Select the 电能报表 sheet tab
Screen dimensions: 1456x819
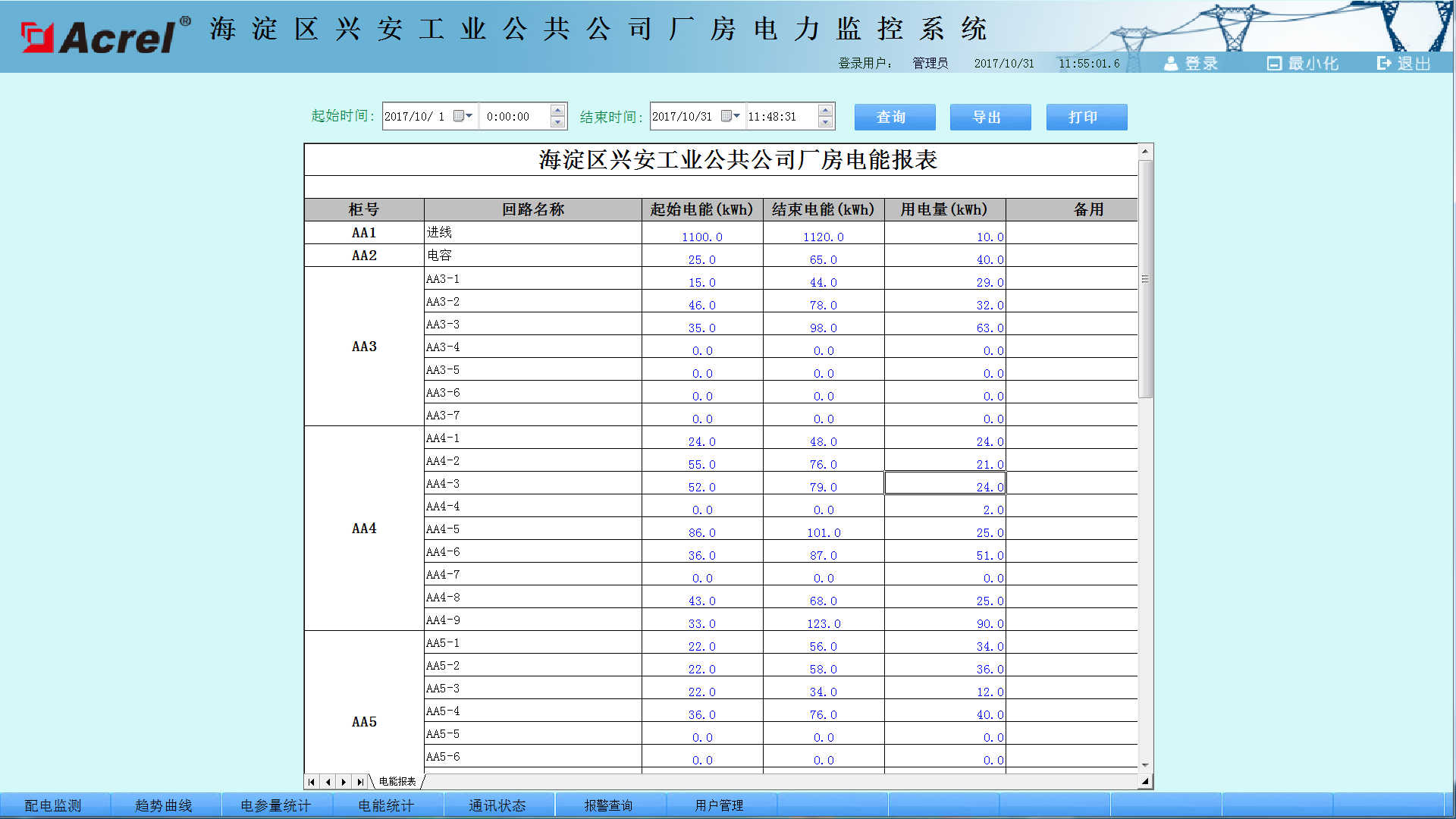click(397, 781)
